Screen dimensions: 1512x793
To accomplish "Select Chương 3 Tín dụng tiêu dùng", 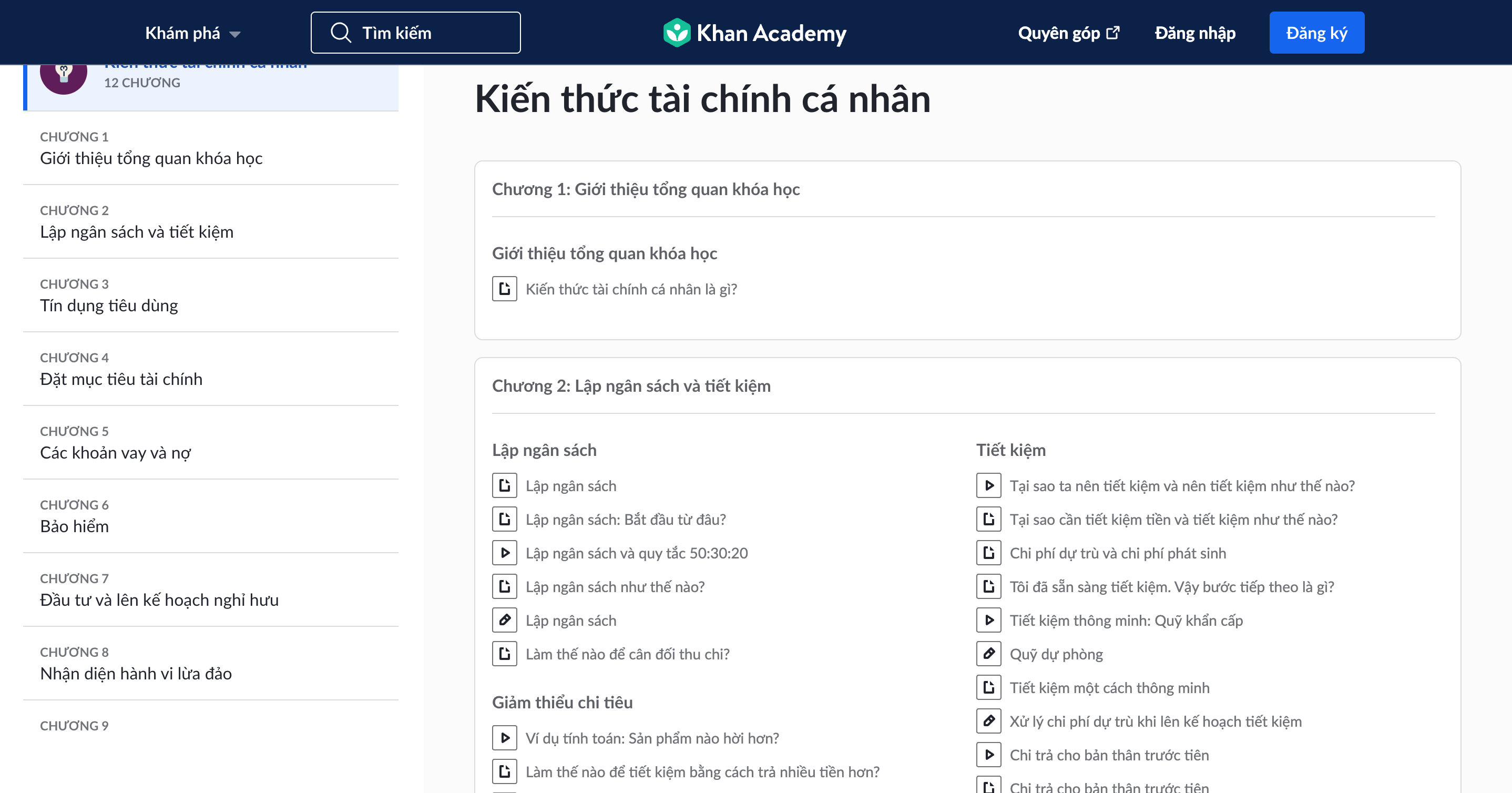I will click(x=211, y=295).
